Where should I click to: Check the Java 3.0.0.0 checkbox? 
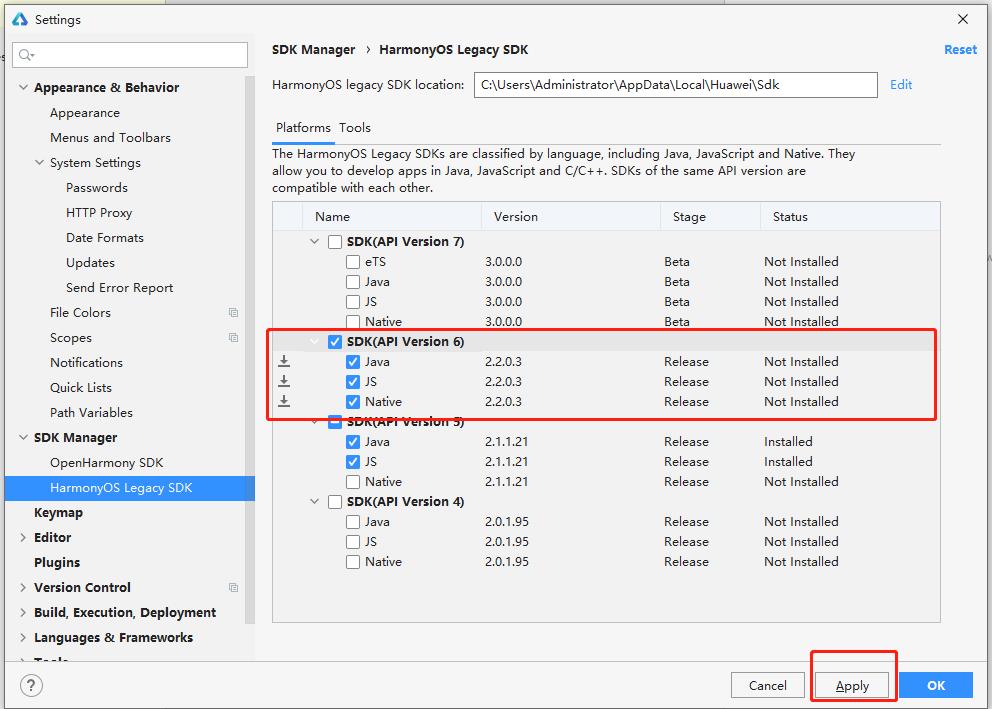coord(353,282)
